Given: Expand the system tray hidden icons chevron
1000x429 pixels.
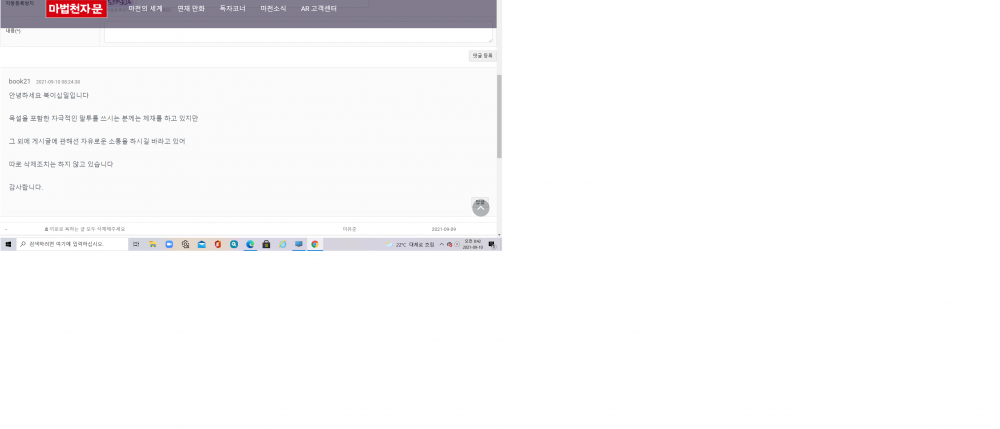Looking at the screenshot, I should pos(441,244).
